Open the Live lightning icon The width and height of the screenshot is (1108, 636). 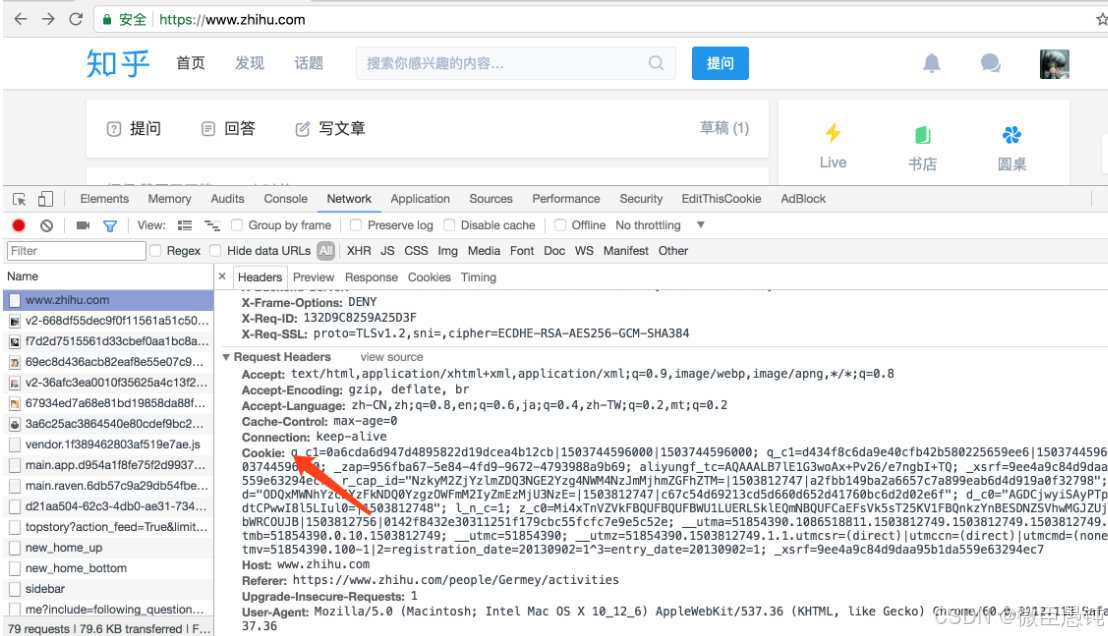833,133
